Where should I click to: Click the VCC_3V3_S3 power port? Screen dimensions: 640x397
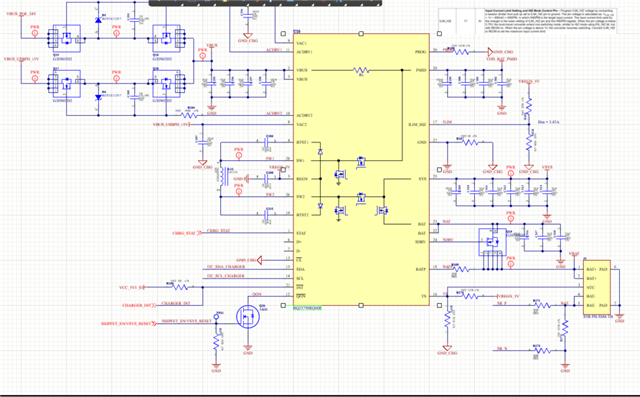pos(132,287)
